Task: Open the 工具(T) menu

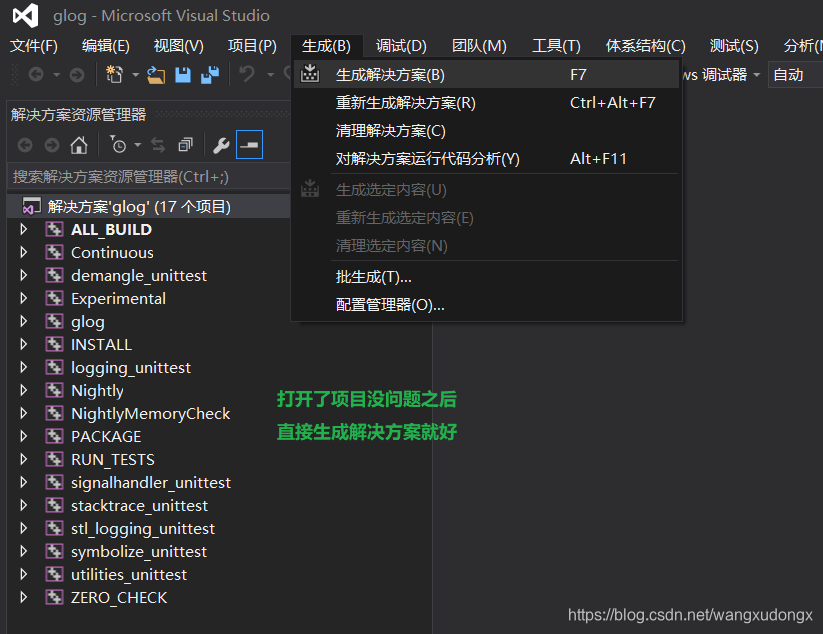Action: 556,46
